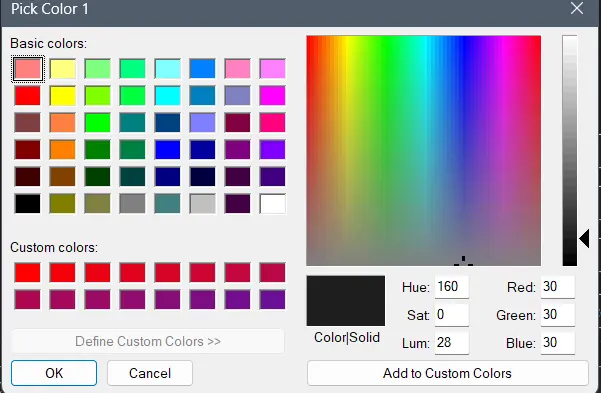Pick the pure blue basic color swatch
The width and height of the screenshot is (601, 393).
[x=167, y=150]
